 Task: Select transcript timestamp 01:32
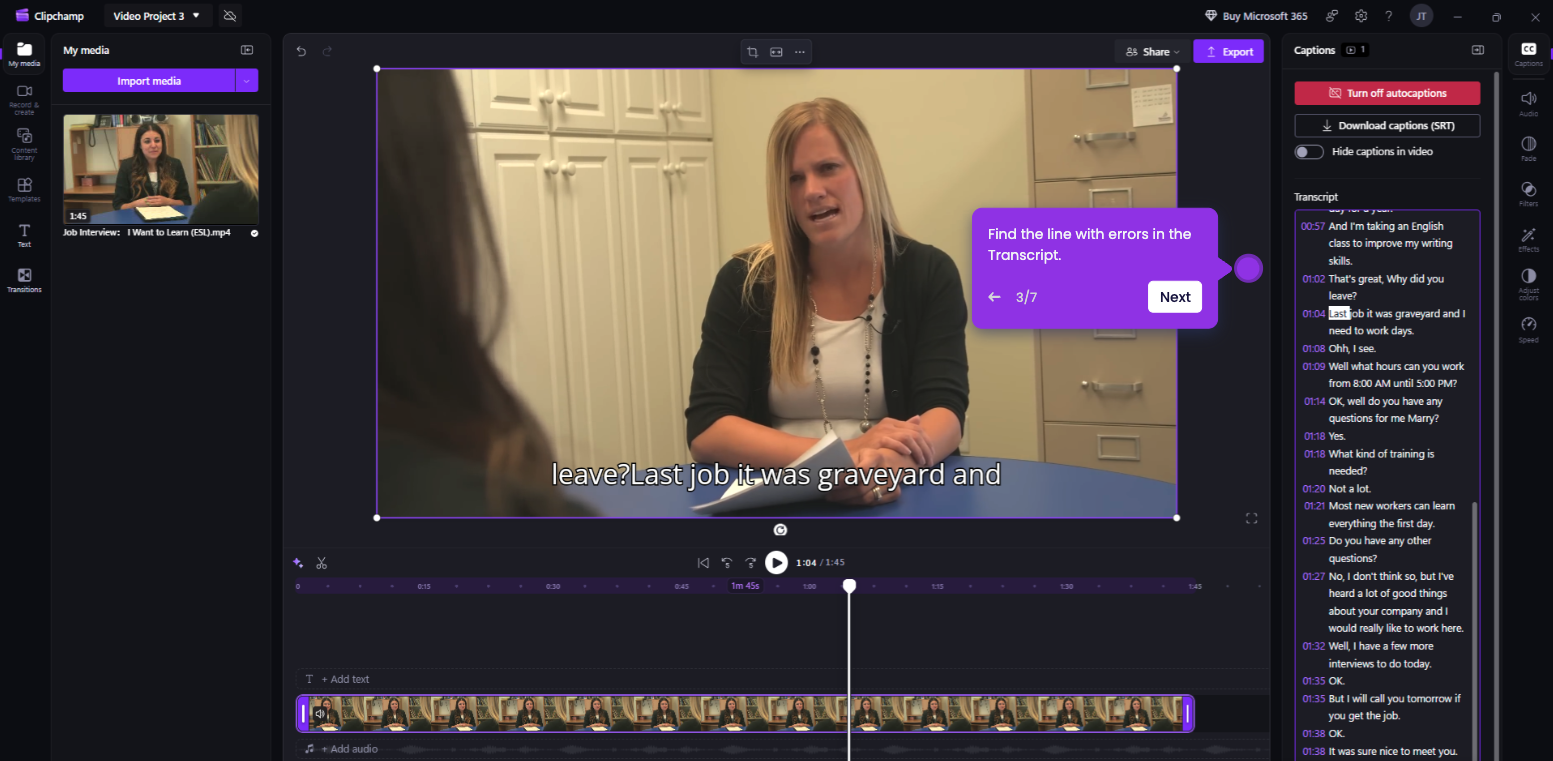[x=1313, y=646]
